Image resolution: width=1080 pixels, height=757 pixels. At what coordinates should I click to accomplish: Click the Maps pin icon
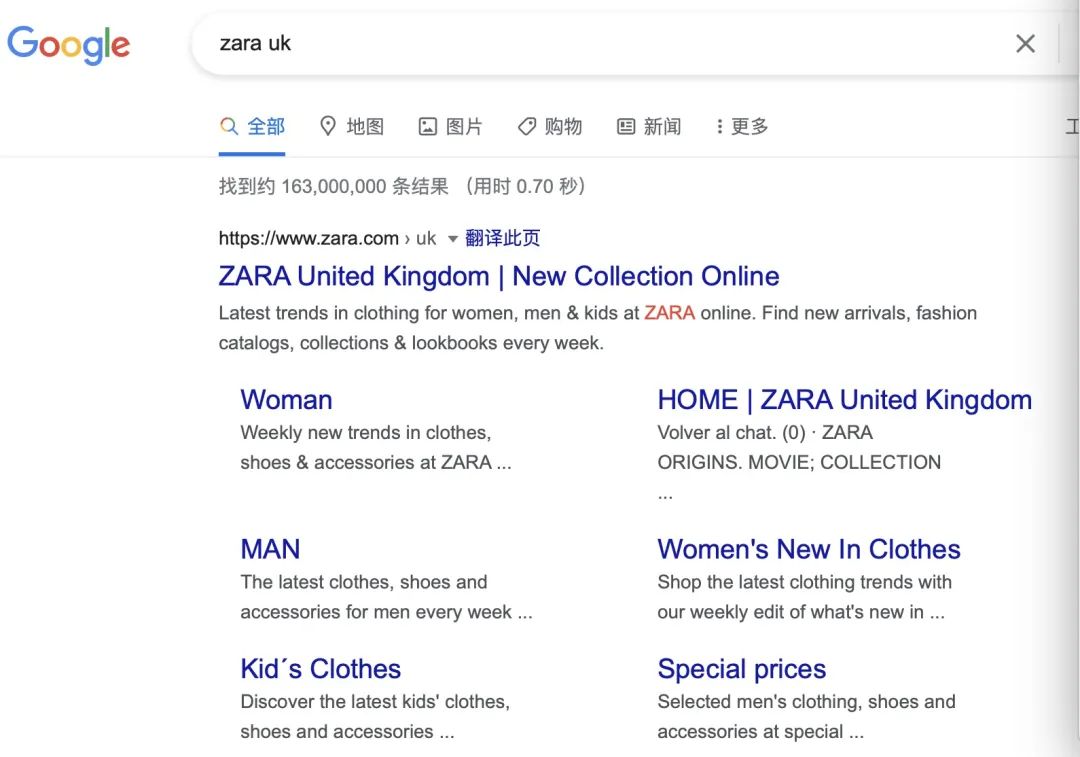(x=327, y=126)
